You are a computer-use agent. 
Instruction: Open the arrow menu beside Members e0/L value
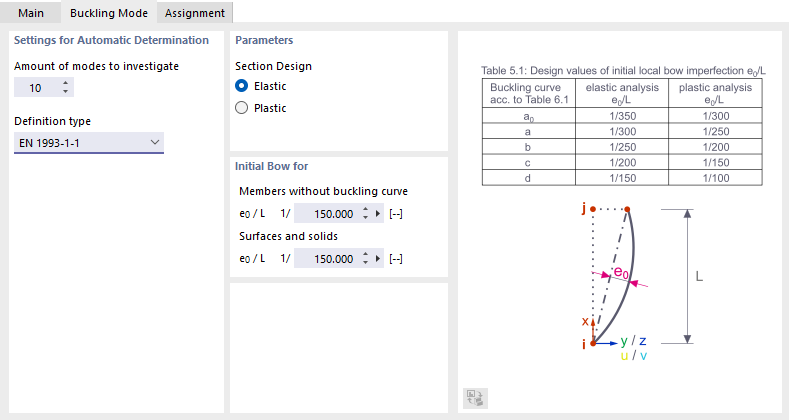pyautogui.click(x=378, y=214)
